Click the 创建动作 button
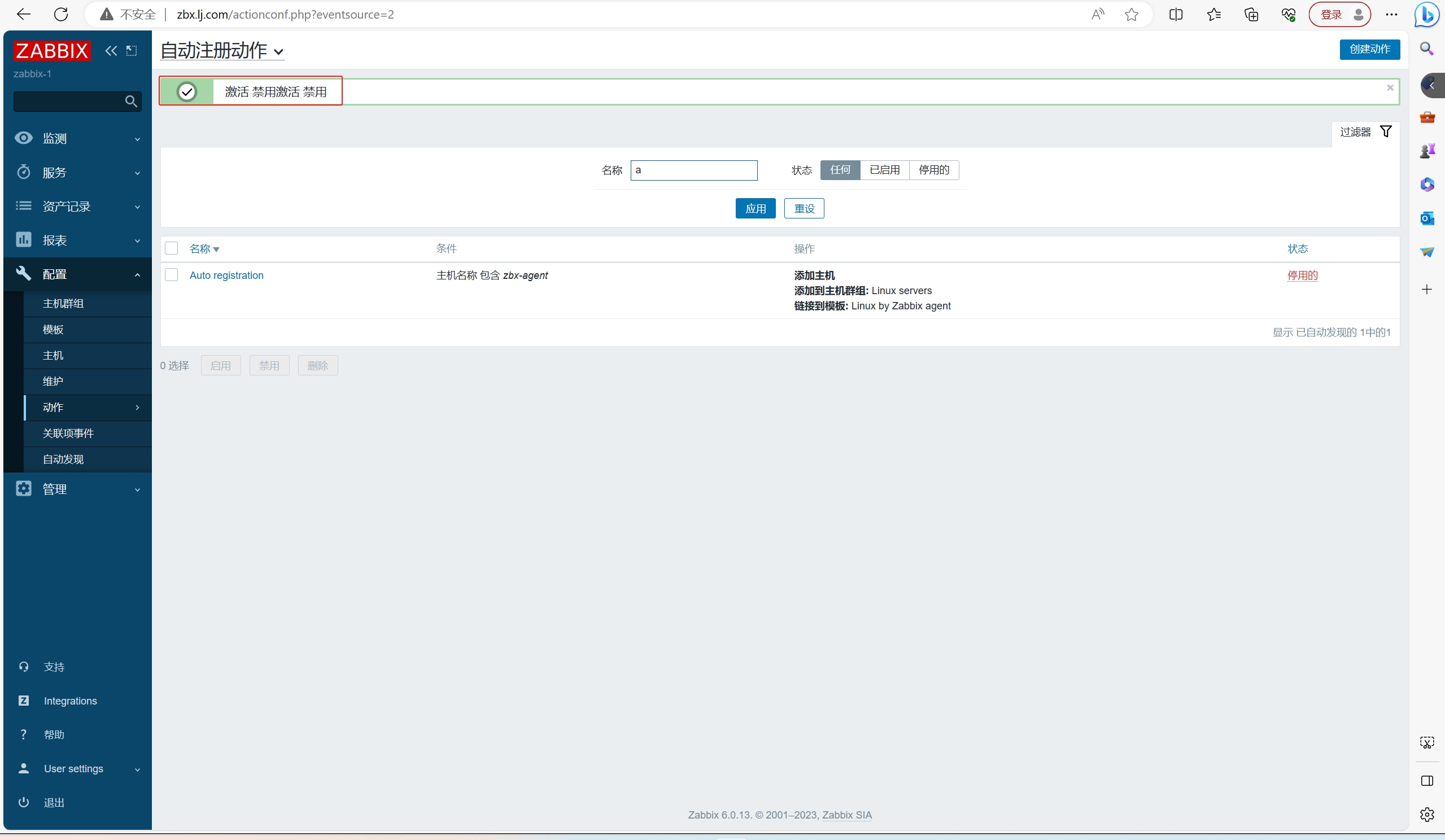 coord(1369,49)
